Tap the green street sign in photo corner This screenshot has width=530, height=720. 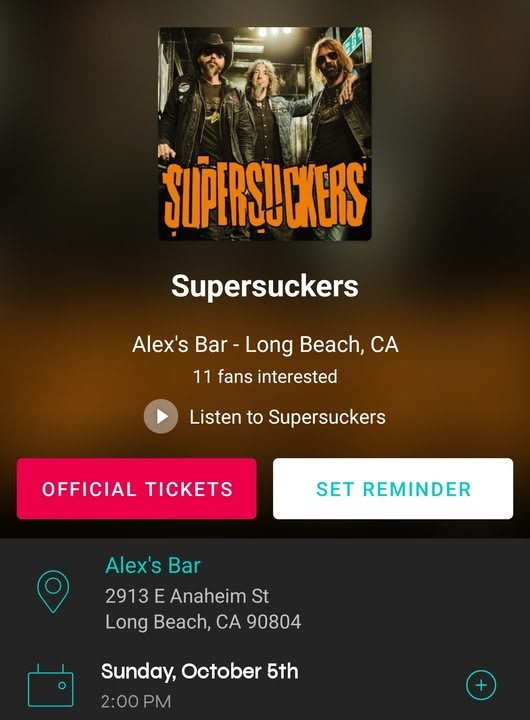pos(355,41)
